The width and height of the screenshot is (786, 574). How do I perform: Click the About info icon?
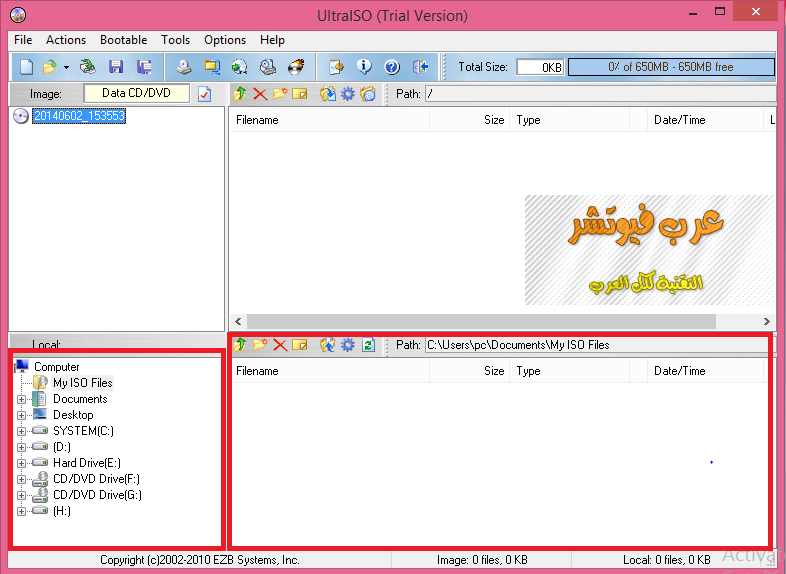[x=364, y=67]
